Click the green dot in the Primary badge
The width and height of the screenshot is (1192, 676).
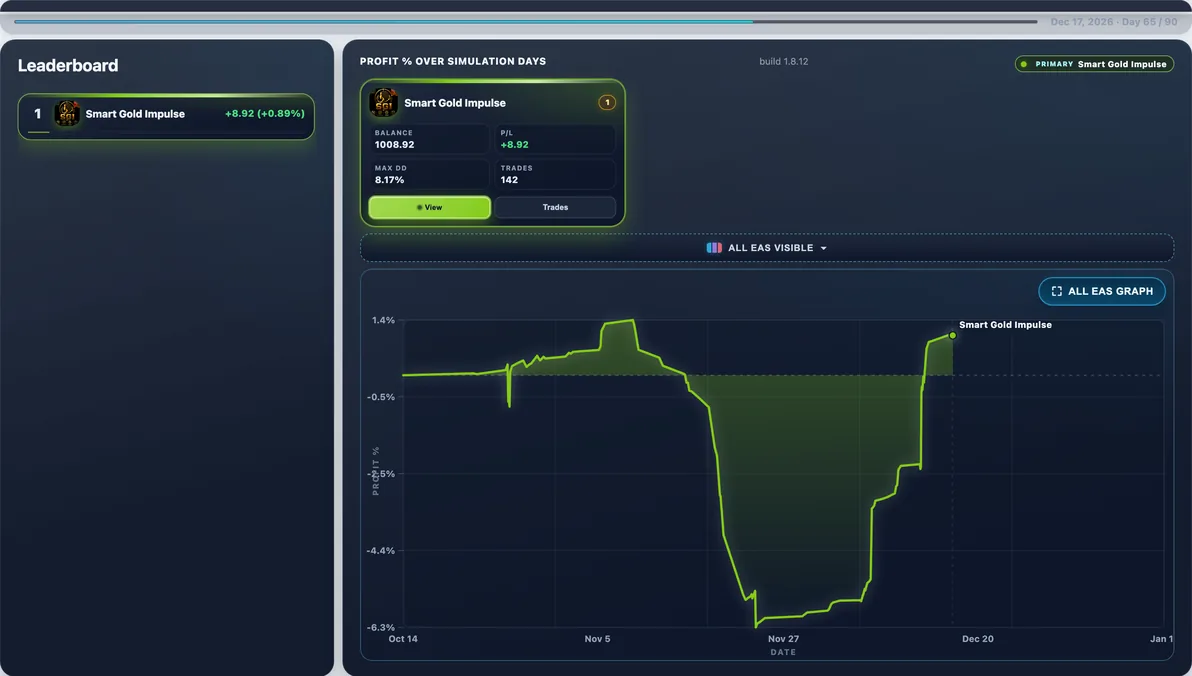[x=1024, y=65]
